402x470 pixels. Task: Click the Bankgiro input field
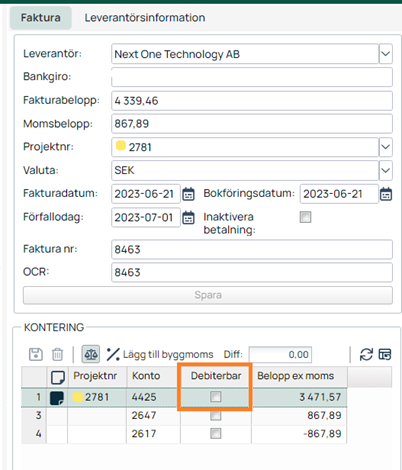click(x=252, y=77)
